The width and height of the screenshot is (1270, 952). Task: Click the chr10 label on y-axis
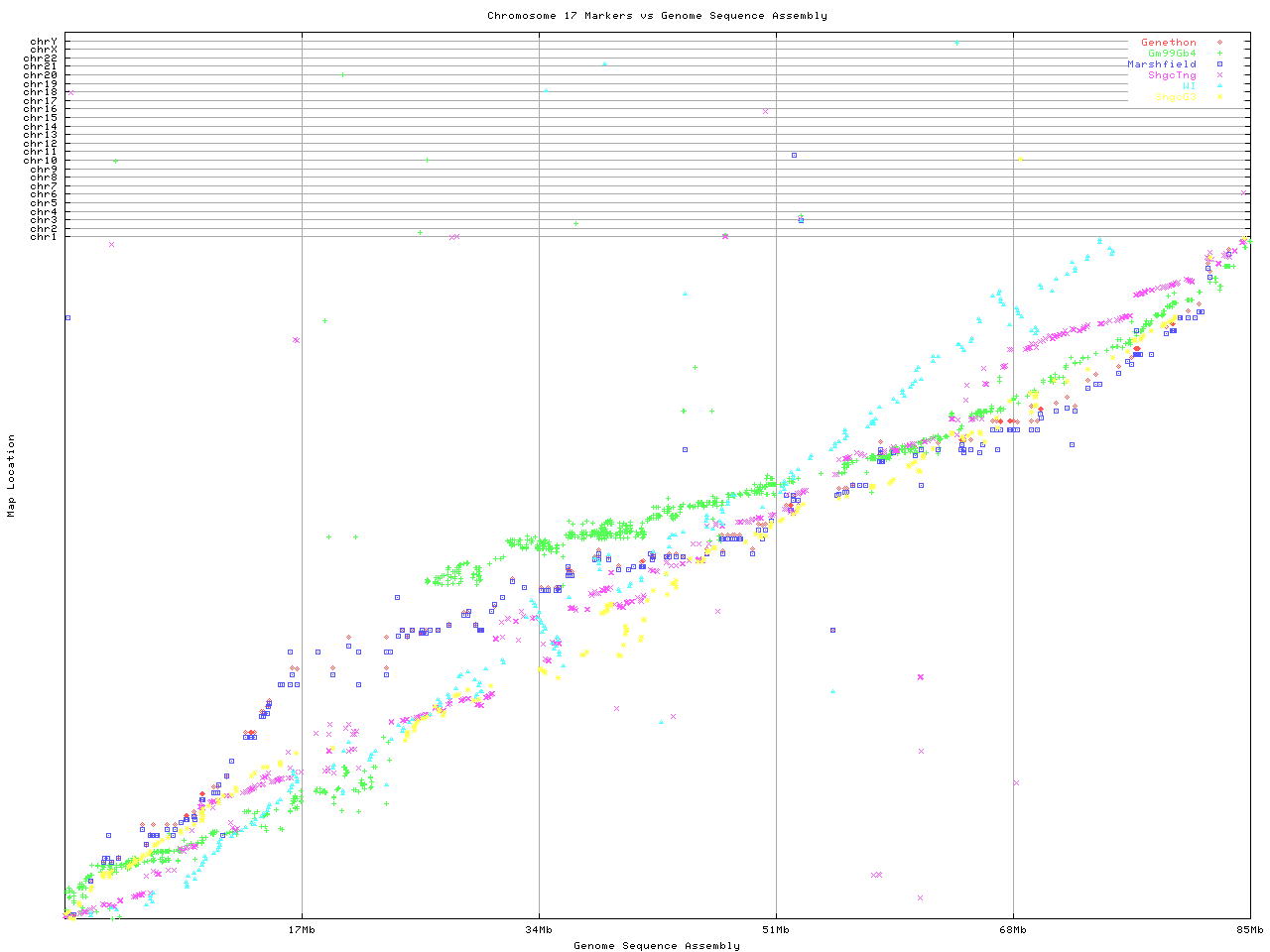tap(41, 161)
